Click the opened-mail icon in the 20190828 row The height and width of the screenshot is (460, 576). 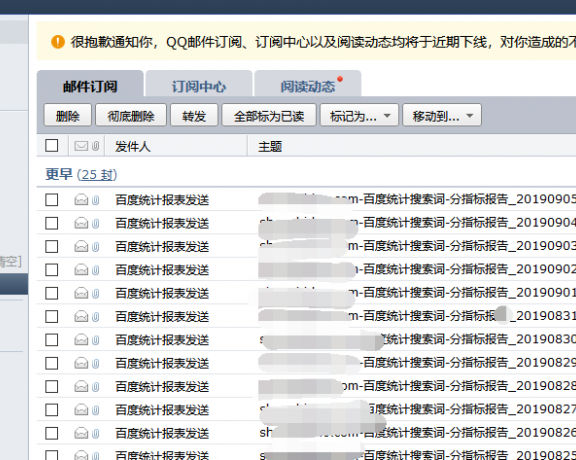81,387
